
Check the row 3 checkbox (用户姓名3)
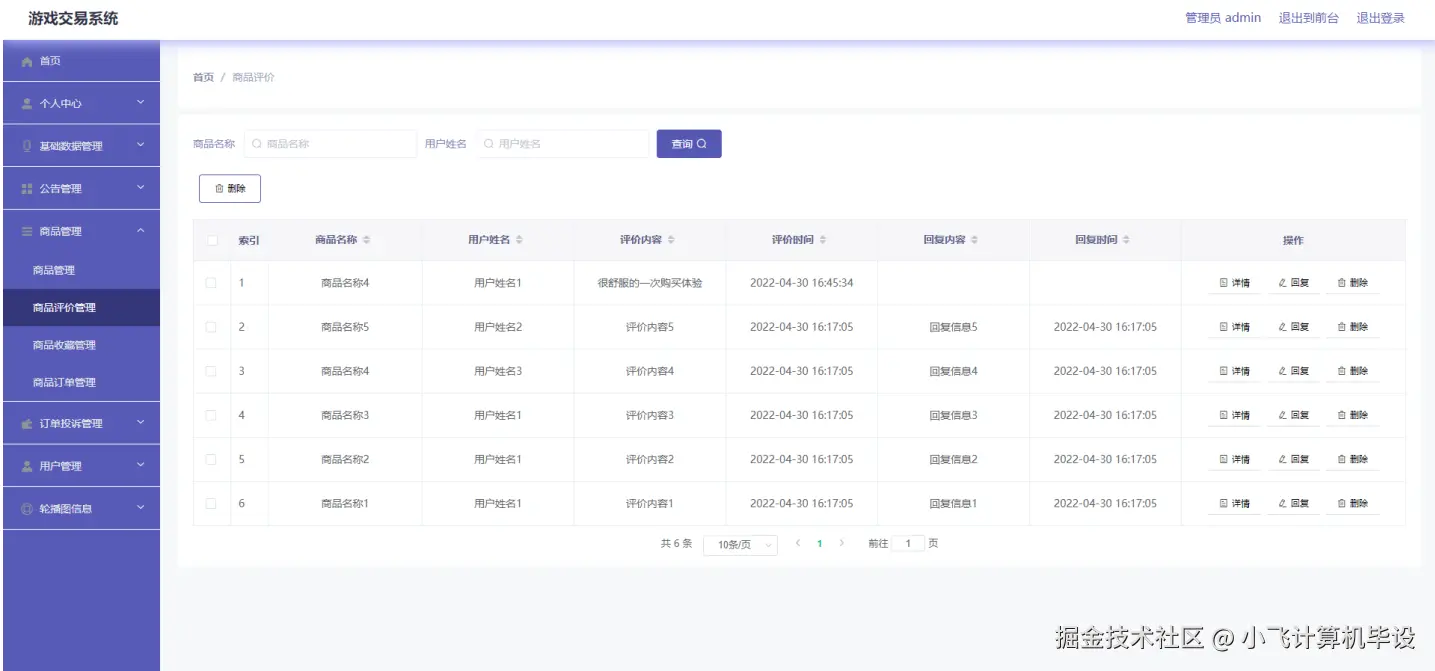(x=211, y=371)
